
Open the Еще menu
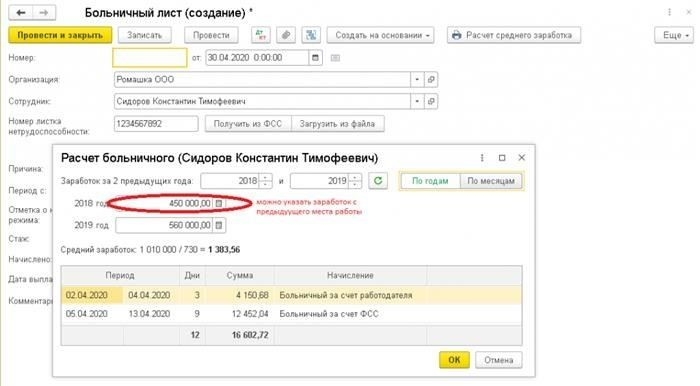674,35
